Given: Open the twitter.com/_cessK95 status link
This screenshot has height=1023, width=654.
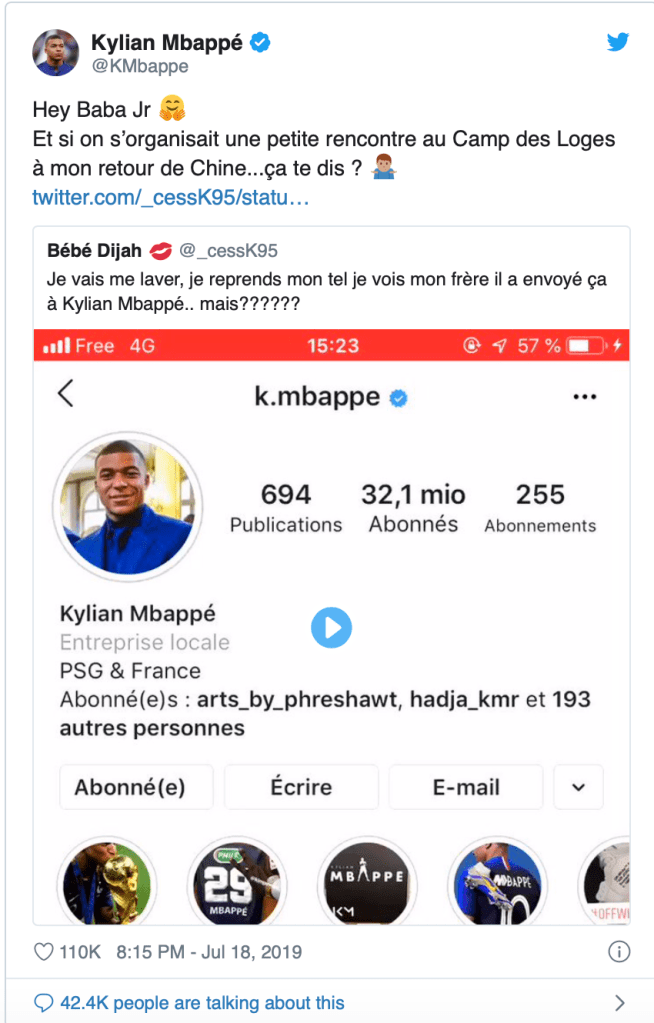Looking at the screenshot, I should point(171,197).
